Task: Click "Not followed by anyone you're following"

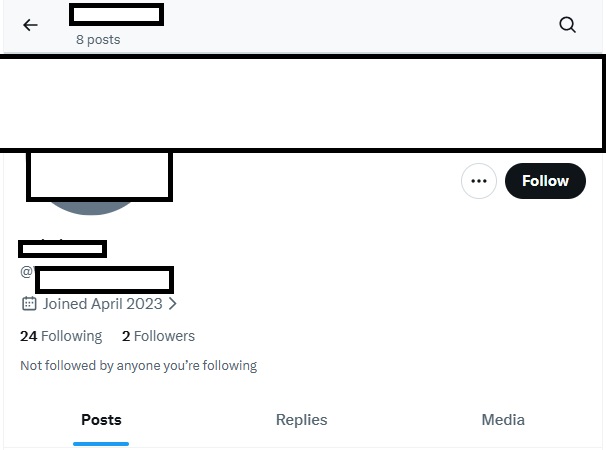Action: click(x=138, y=366)
